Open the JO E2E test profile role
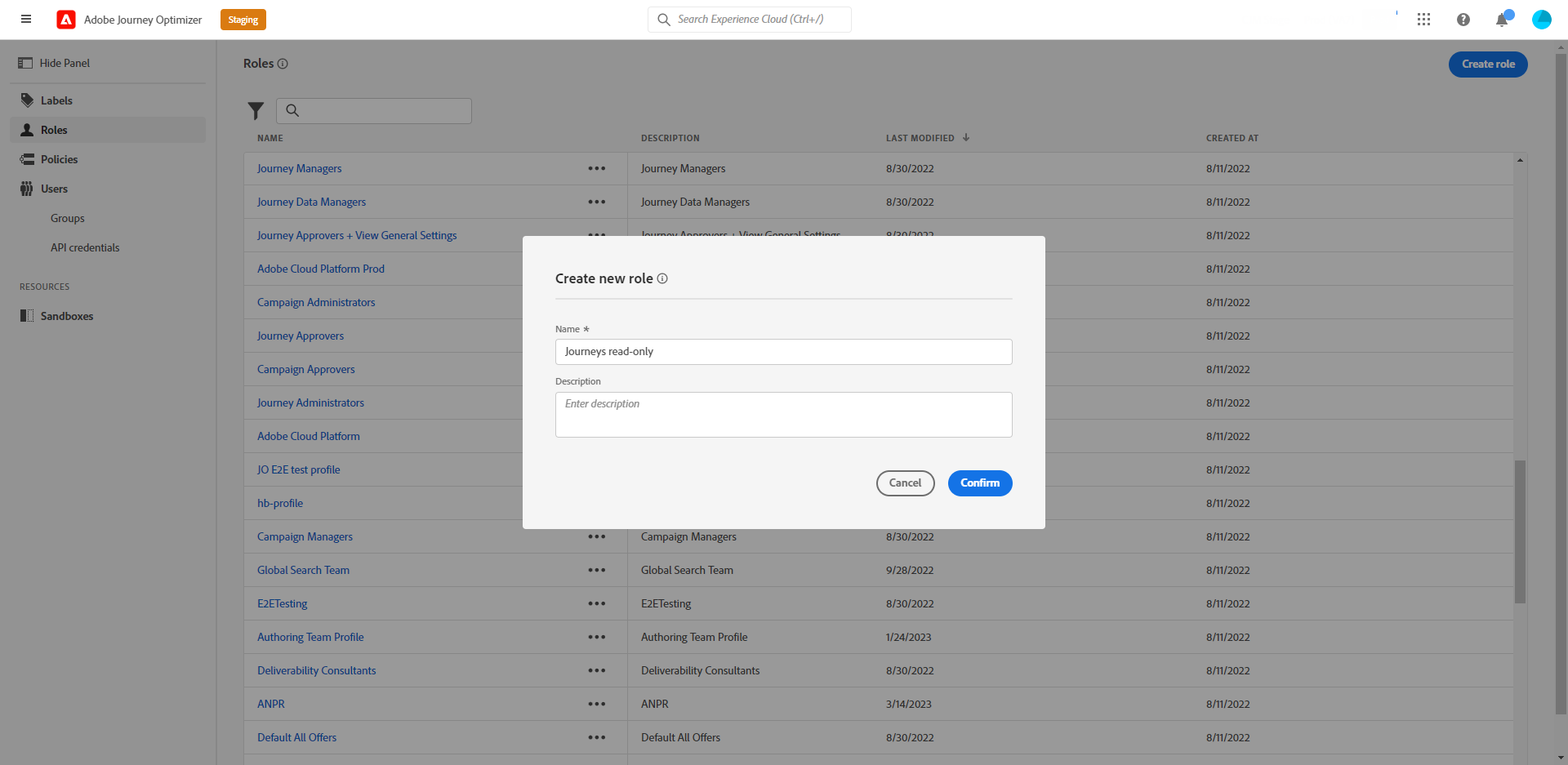1568x765 pixels. coord(298,470)
